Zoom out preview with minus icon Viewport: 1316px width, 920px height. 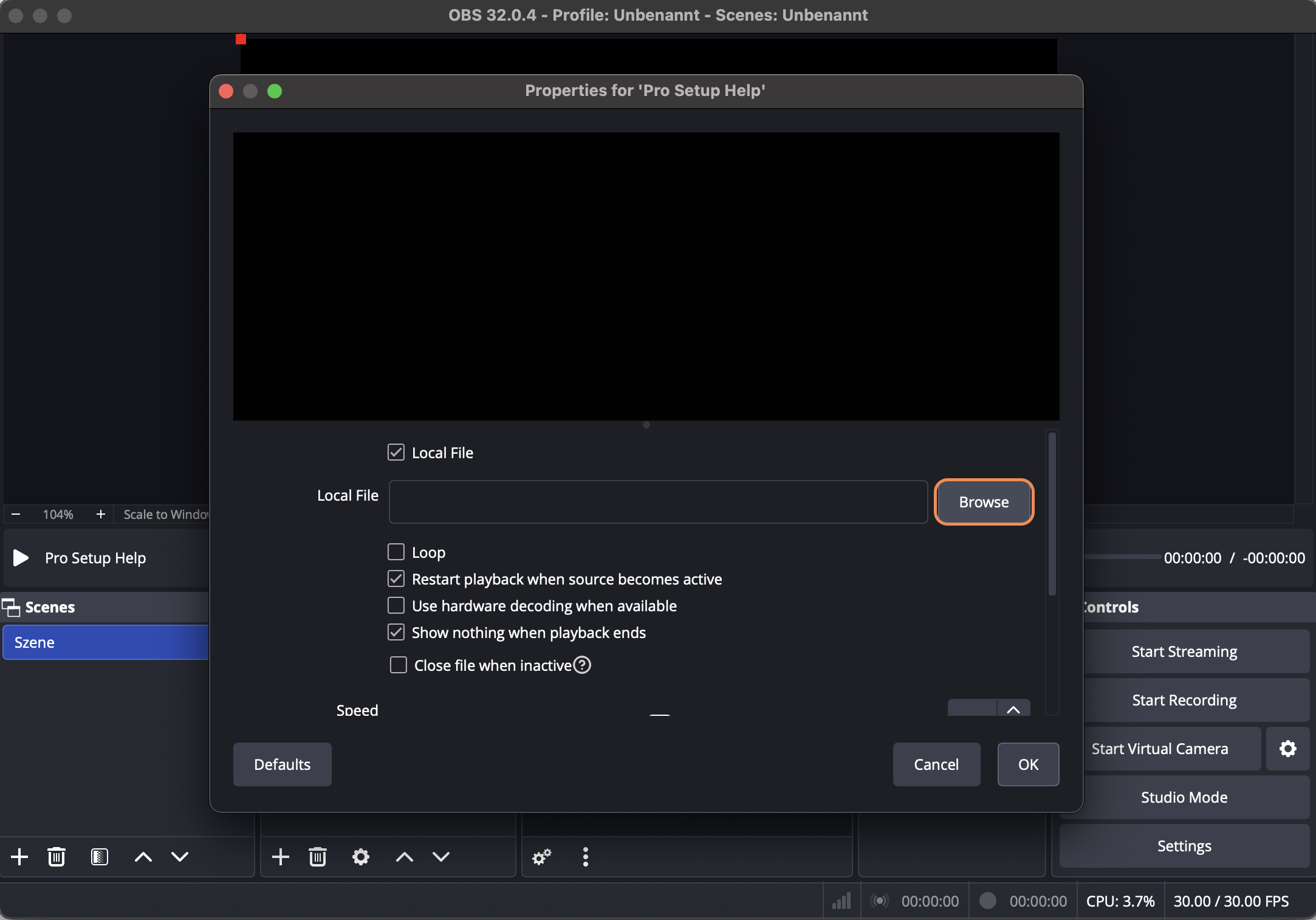tap(16, 514)
